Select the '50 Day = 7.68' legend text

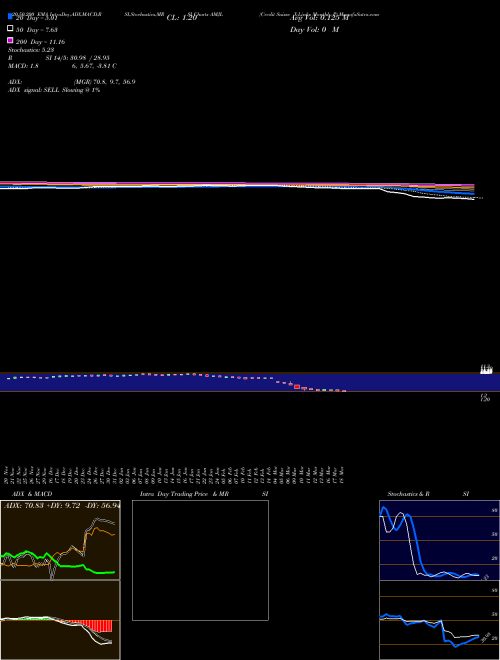37,30
